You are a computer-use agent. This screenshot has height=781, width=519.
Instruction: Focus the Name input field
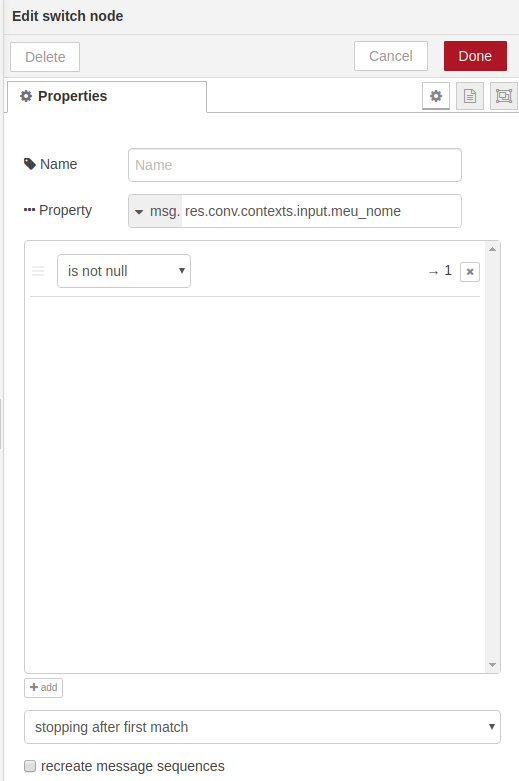pyautogui.click(x=295, y=165)
